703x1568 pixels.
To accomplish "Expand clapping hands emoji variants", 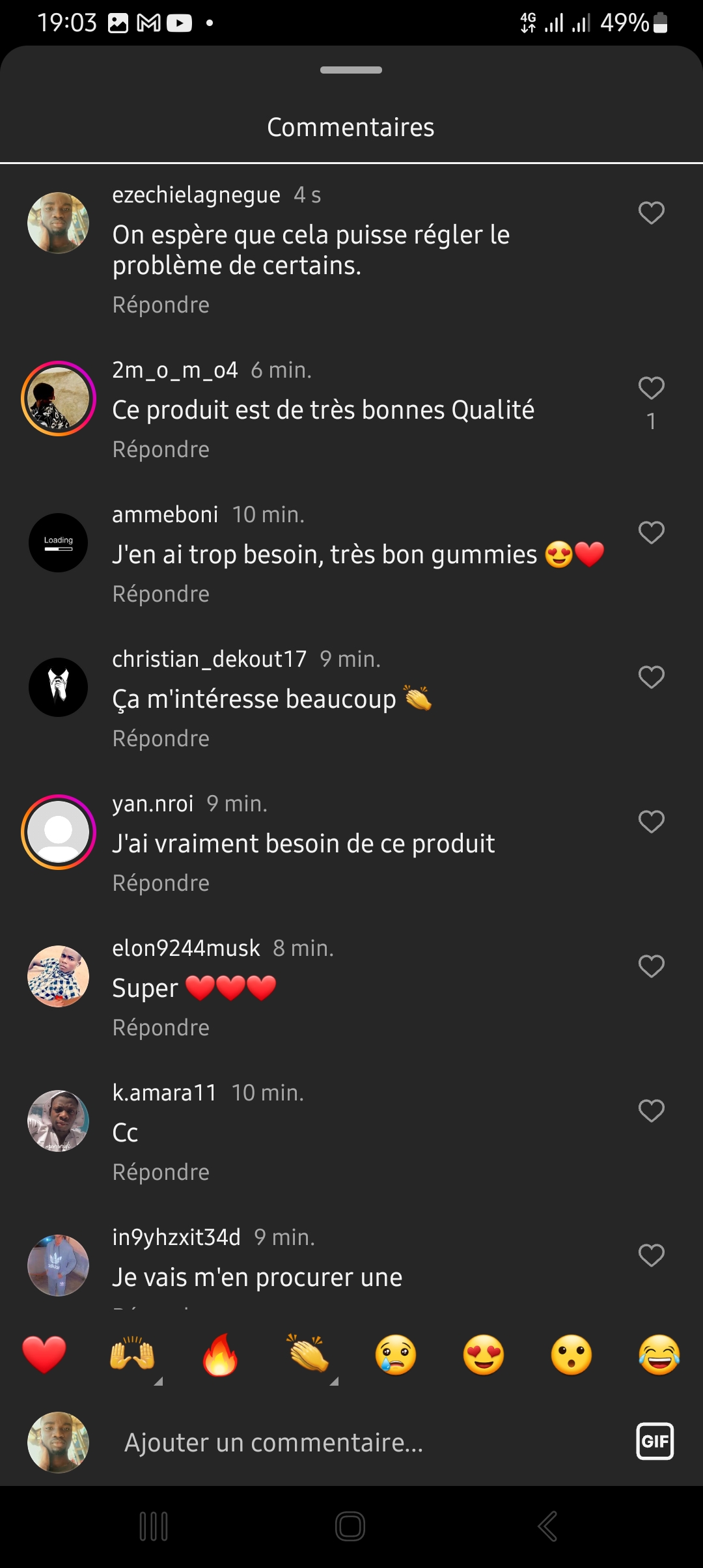I will pos(333,1381).
